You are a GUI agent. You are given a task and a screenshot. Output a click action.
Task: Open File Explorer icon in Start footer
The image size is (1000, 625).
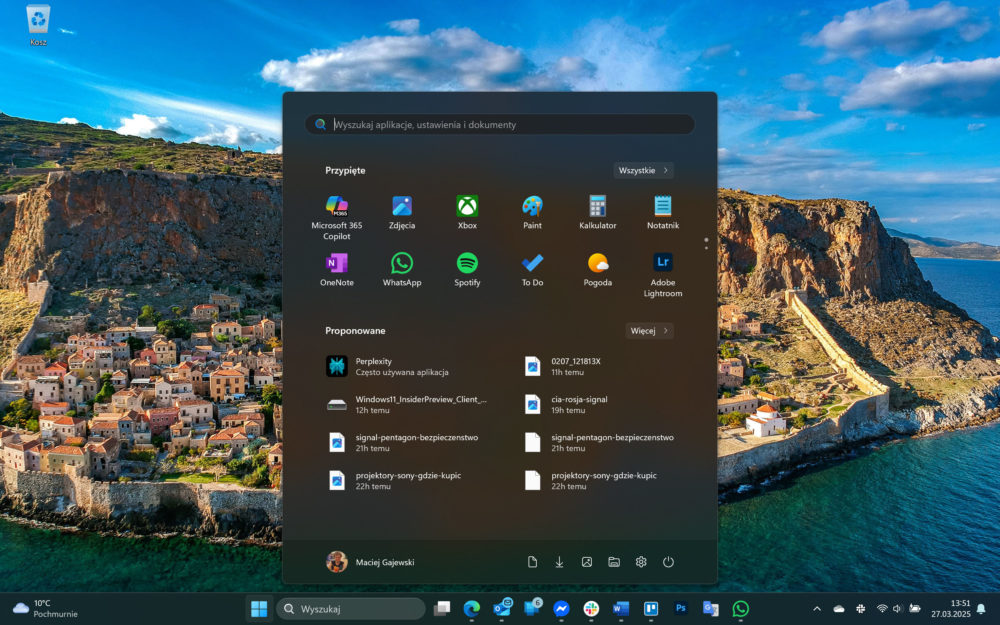point(614,562)
